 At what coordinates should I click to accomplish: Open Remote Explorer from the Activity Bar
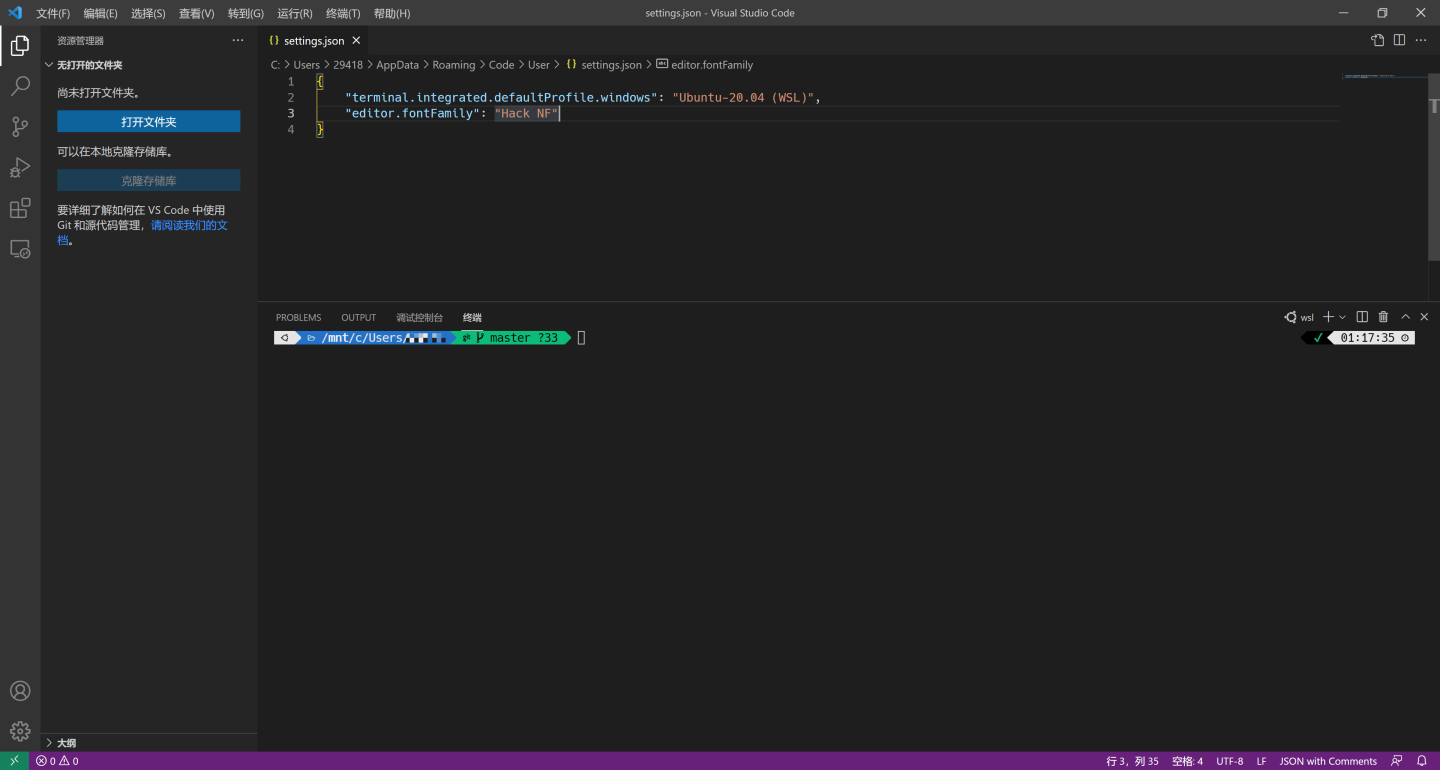[x=20, y=249]
